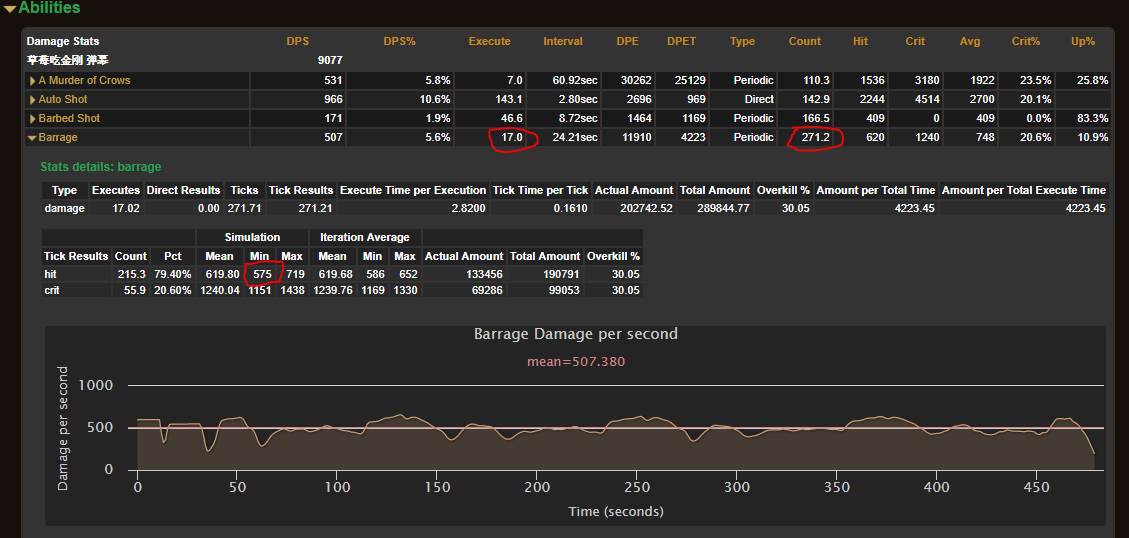The width and height of the screenshot is (1129, 538).
Task: Expand the A Murder of Crows row
Action: point(84,80)
